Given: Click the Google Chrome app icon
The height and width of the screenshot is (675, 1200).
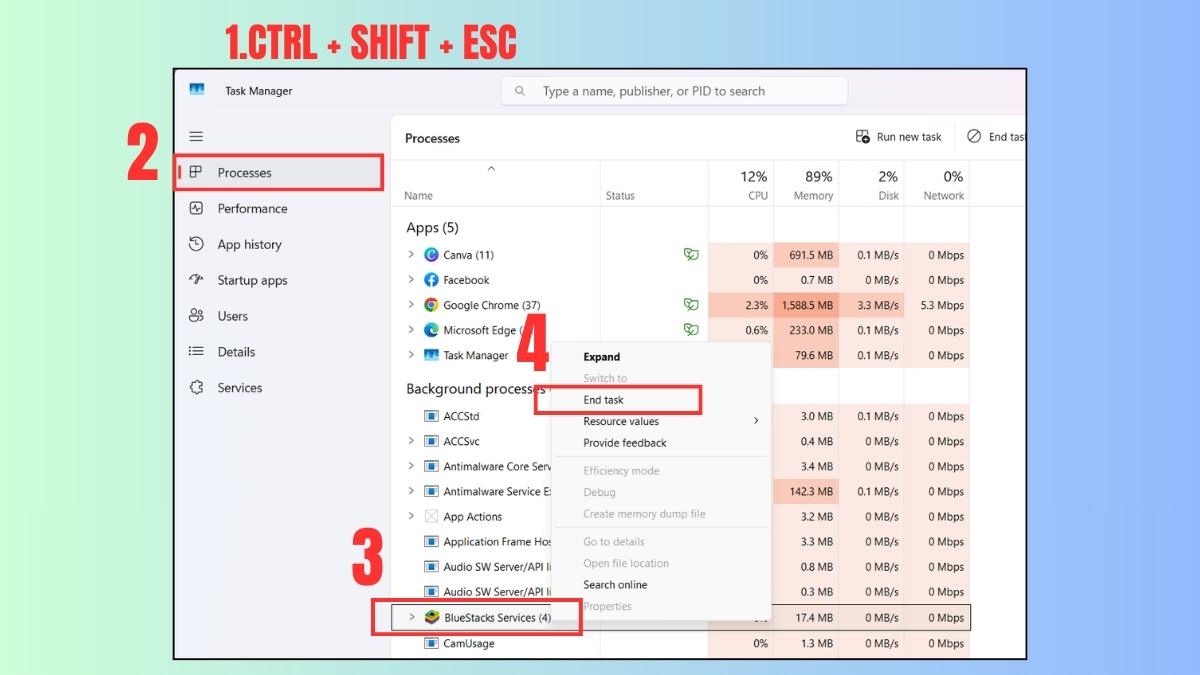Looking at the screenshot, I should 431,305.
